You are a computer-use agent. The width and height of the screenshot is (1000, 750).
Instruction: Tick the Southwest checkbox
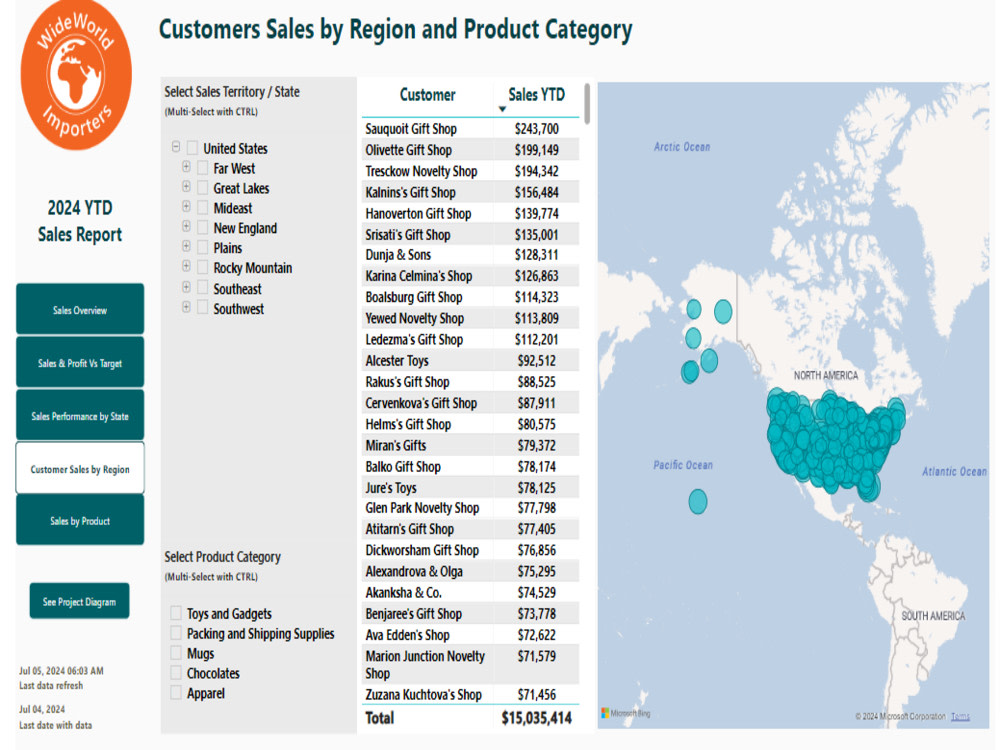point(203,308)
